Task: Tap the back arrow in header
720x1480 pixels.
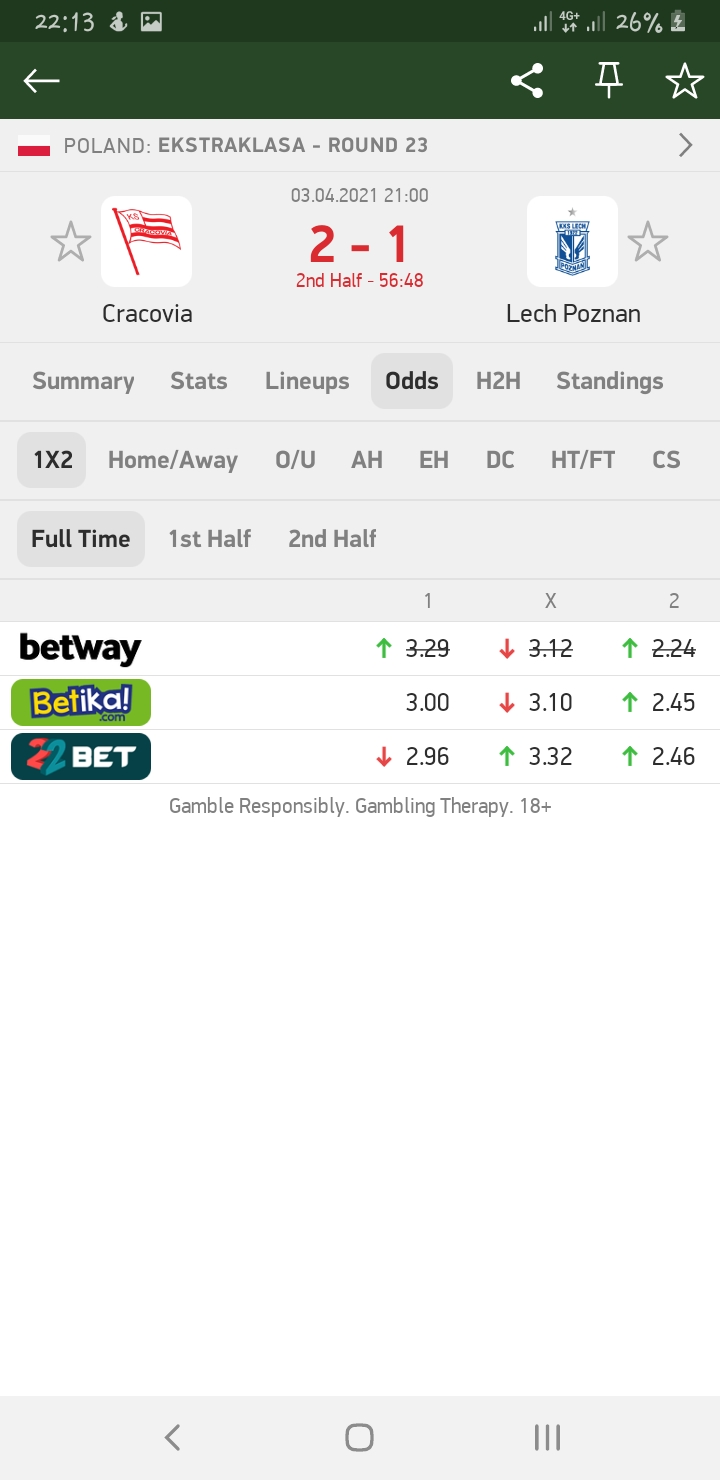Action: (x=42, y=81)
